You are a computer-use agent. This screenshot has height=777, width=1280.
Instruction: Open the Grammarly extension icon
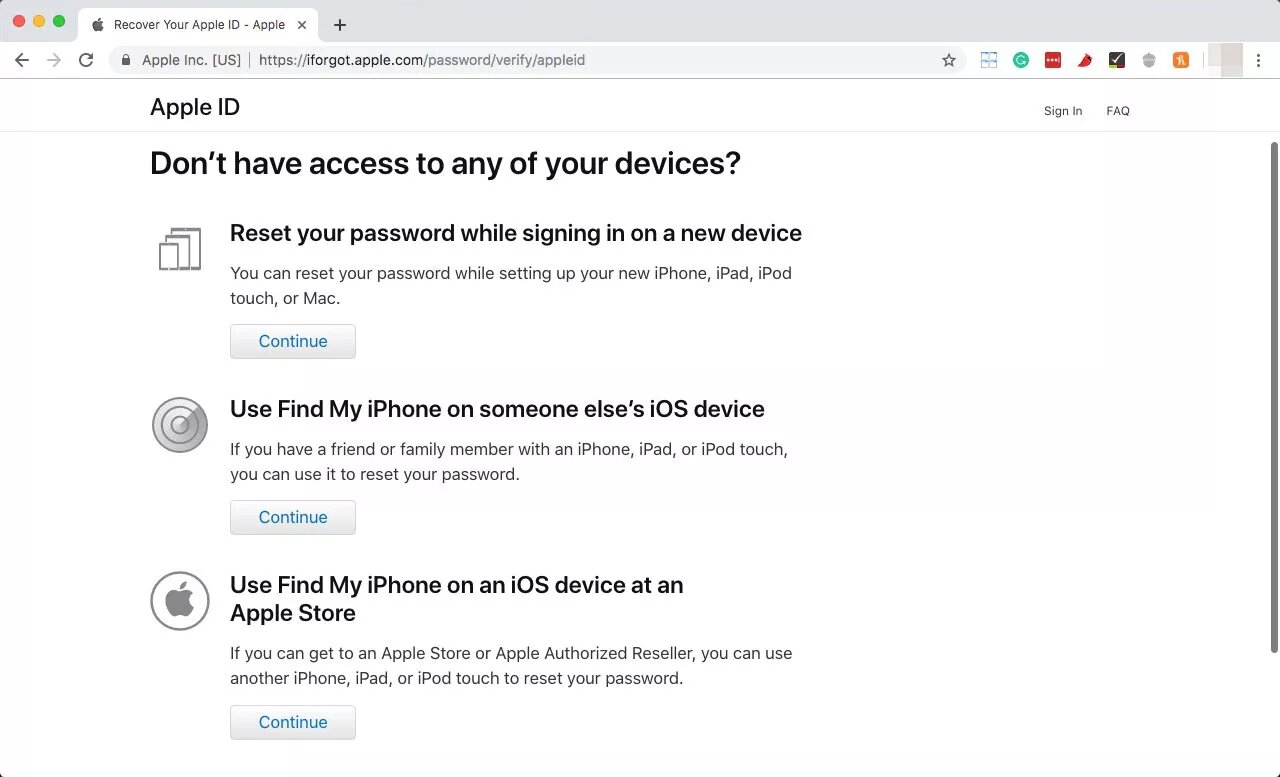[x=1020, y=60]
